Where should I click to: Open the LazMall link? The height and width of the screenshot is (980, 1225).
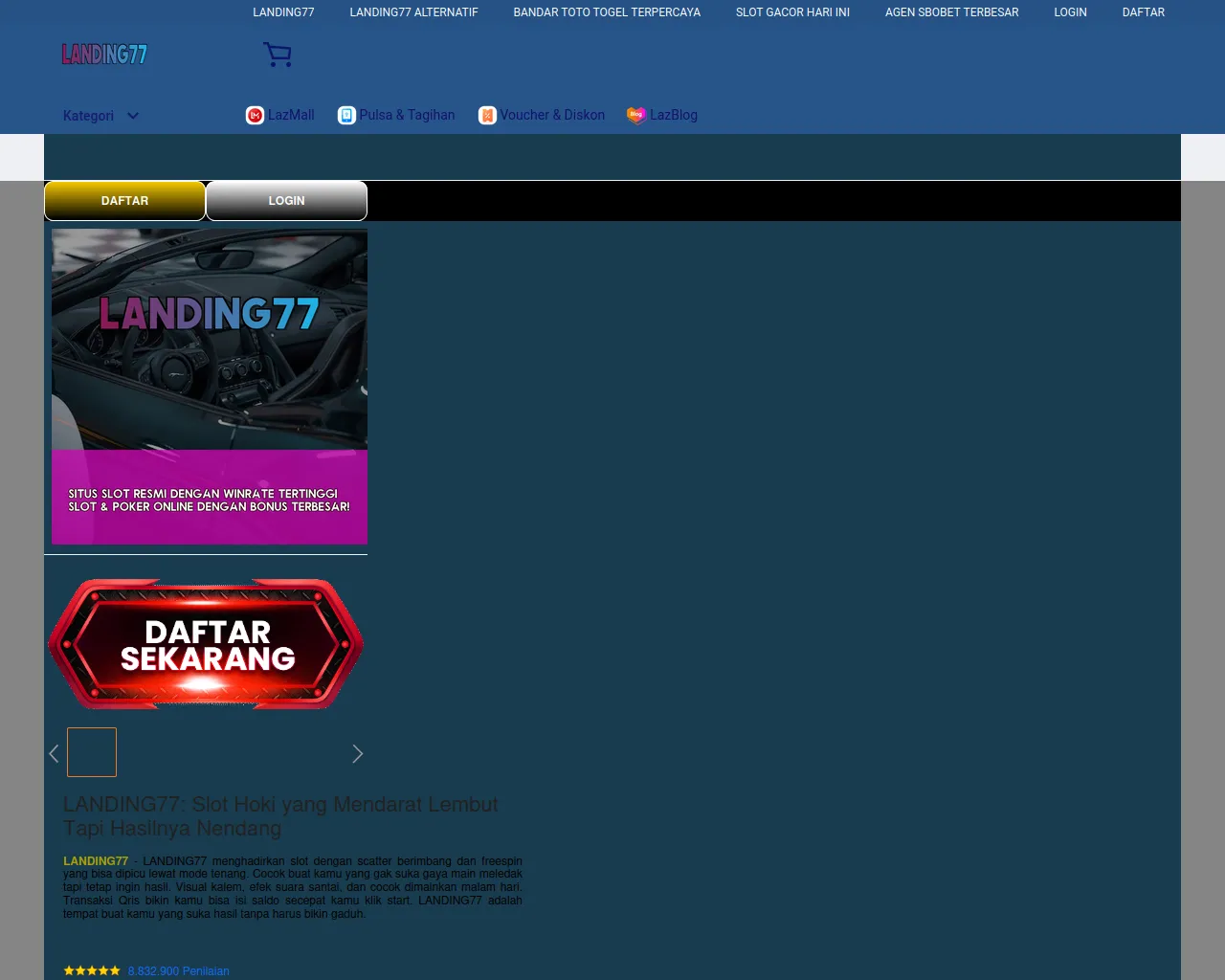(x=291, y=115)
